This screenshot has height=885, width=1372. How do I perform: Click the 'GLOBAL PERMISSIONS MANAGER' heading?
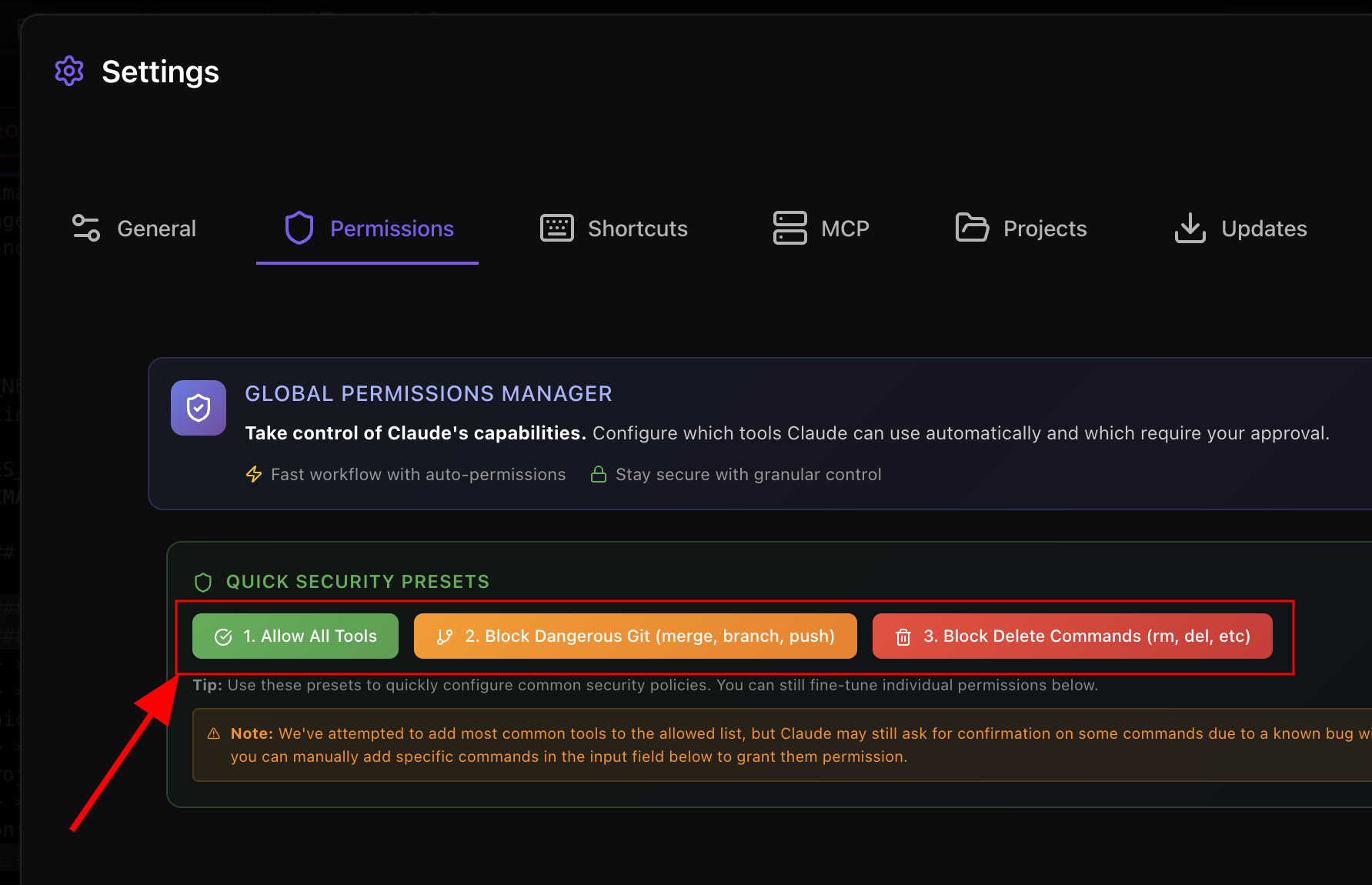429,394
